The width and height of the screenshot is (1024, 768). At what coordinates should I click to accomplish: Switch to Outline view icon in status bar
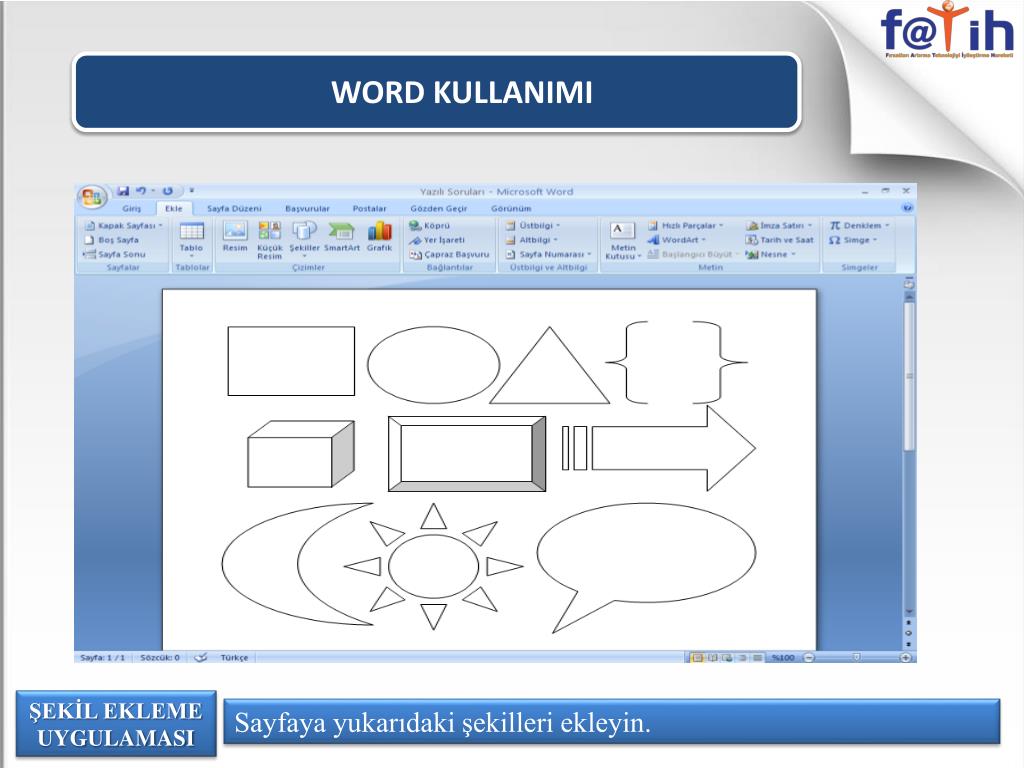coord(743,658)
